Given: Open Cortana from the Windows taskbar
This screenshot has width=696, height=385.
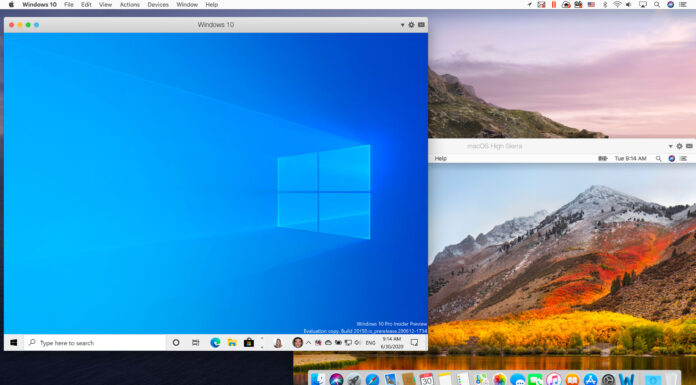Looking at the screenshot, I should 176,343.
